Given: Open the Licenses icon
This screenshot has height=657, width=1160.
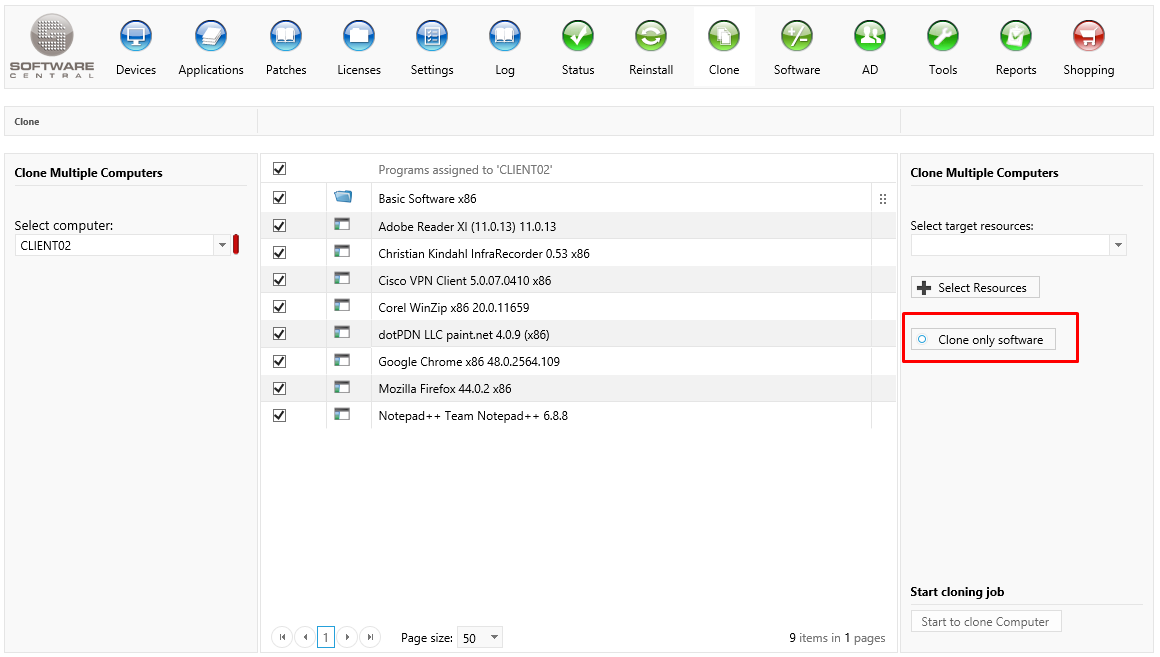Looking at the screenshot, I should coord(359,37).
